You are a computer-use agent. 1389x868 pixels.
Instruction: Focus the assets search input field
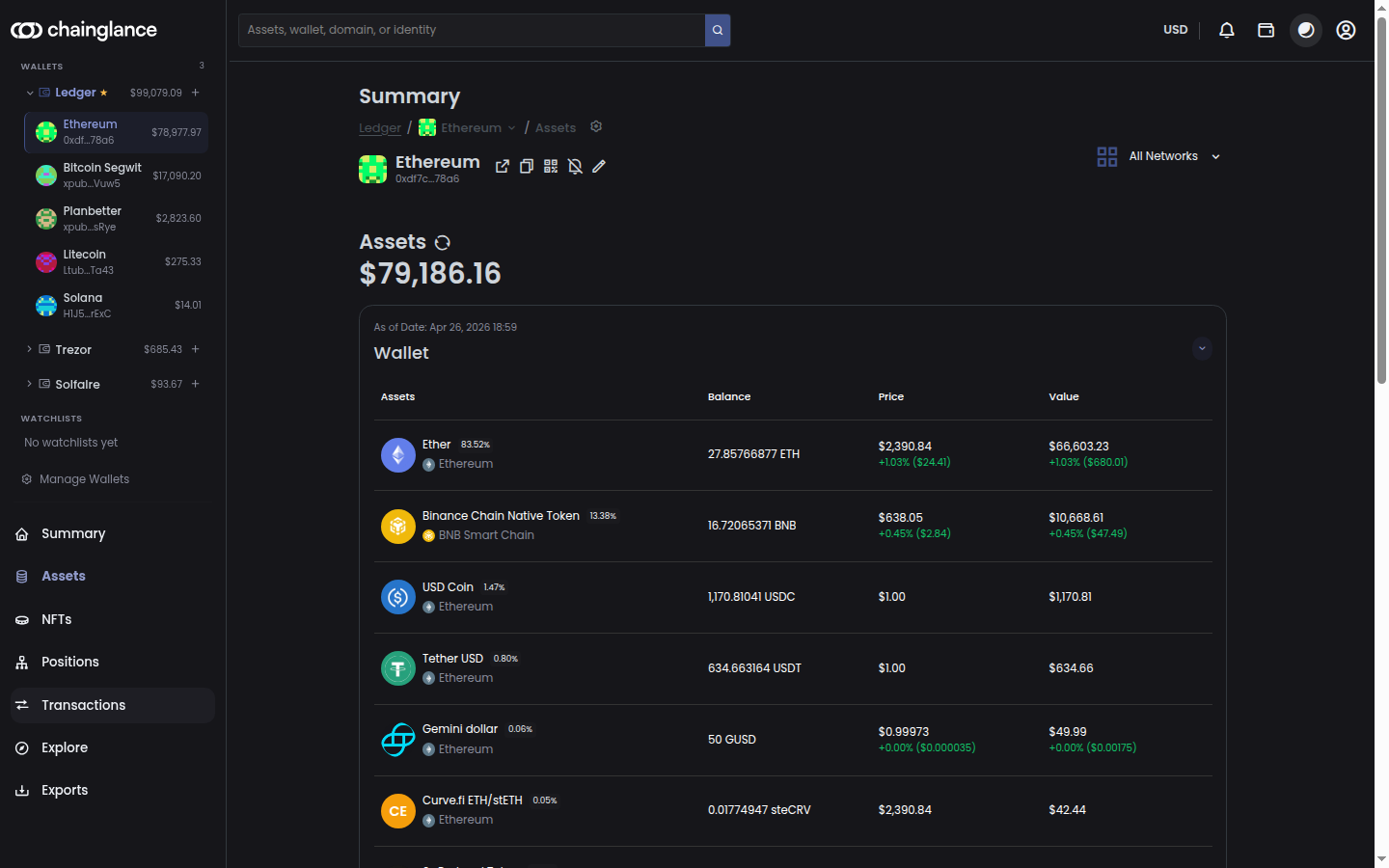tap(472, 30)
